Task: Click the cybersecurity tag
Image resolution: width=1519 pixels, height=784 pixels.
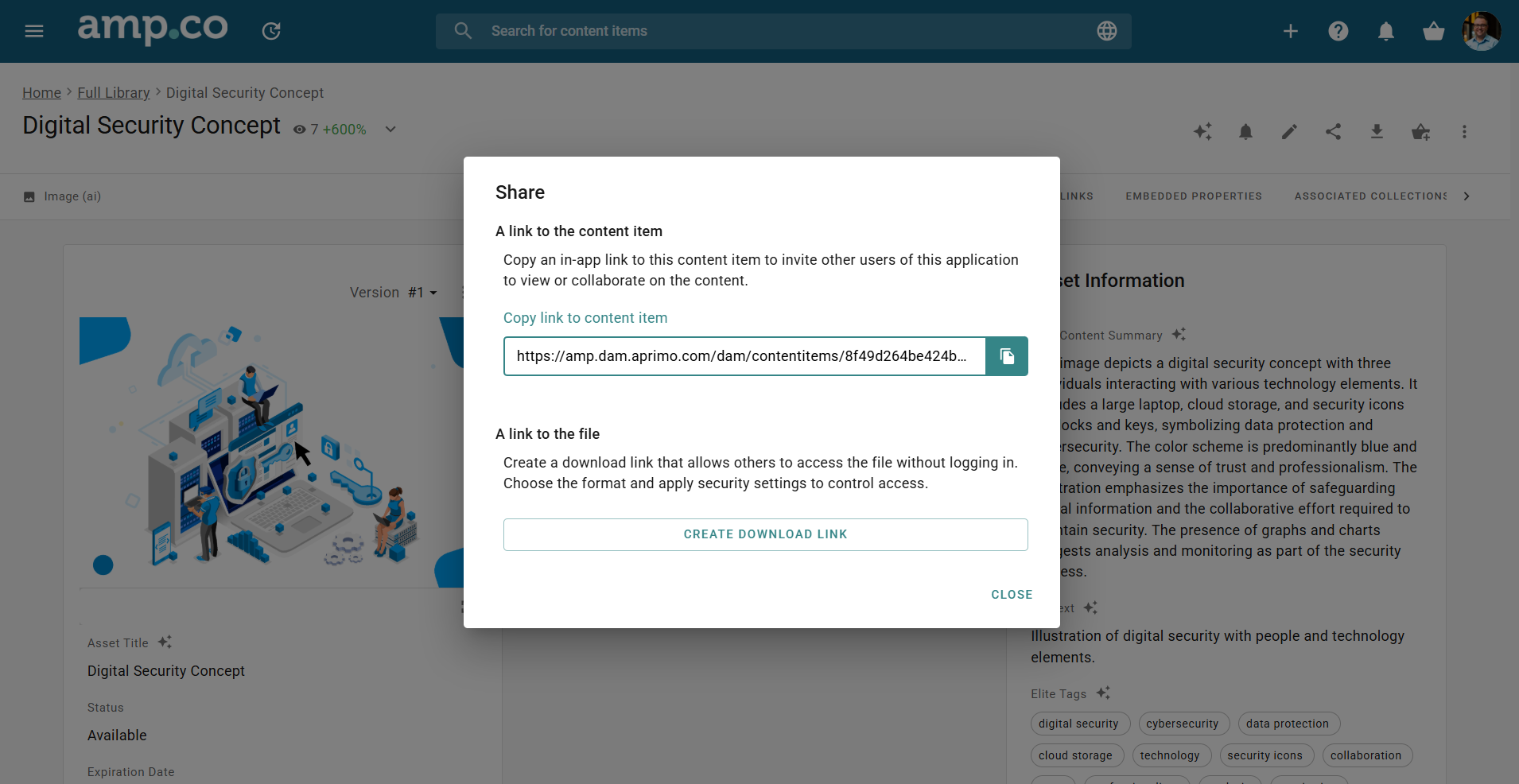Action: pyautogui.click(x=1183, y=724)
